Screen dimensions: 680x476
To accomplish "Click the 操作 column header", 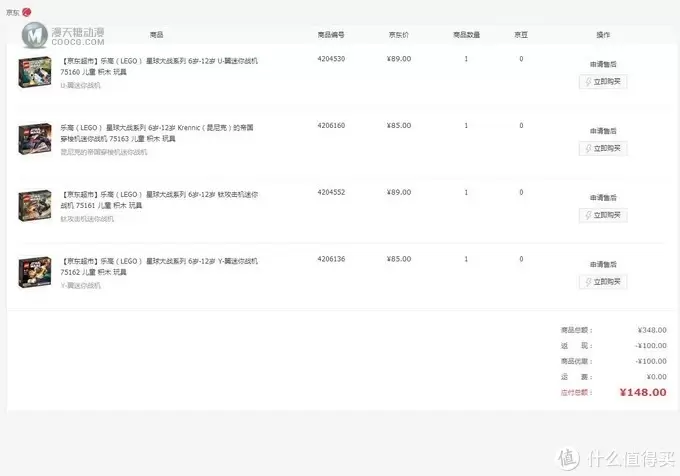I will (603, 35).
